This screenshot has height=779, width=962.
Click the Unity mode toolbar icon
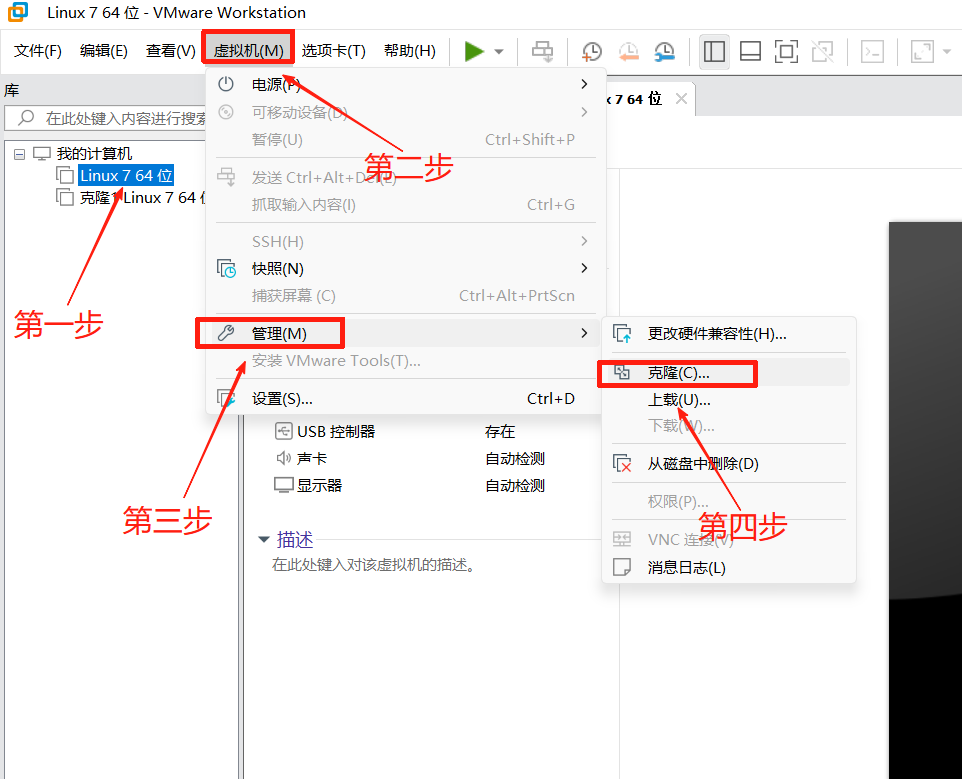click(x=823, y=52)
